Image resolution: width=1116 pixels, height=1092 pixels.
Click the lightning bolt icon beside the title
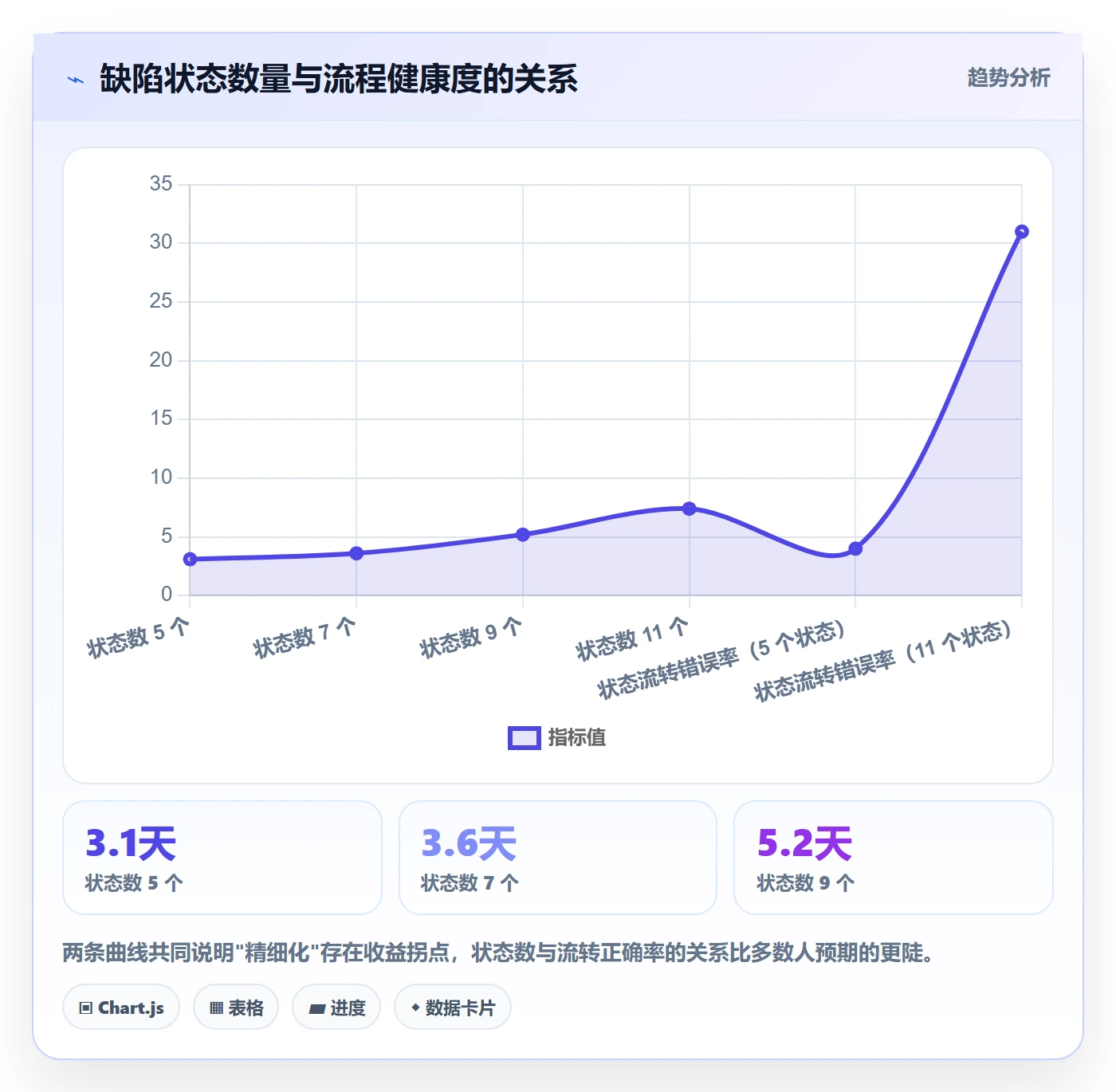point(76,80)
